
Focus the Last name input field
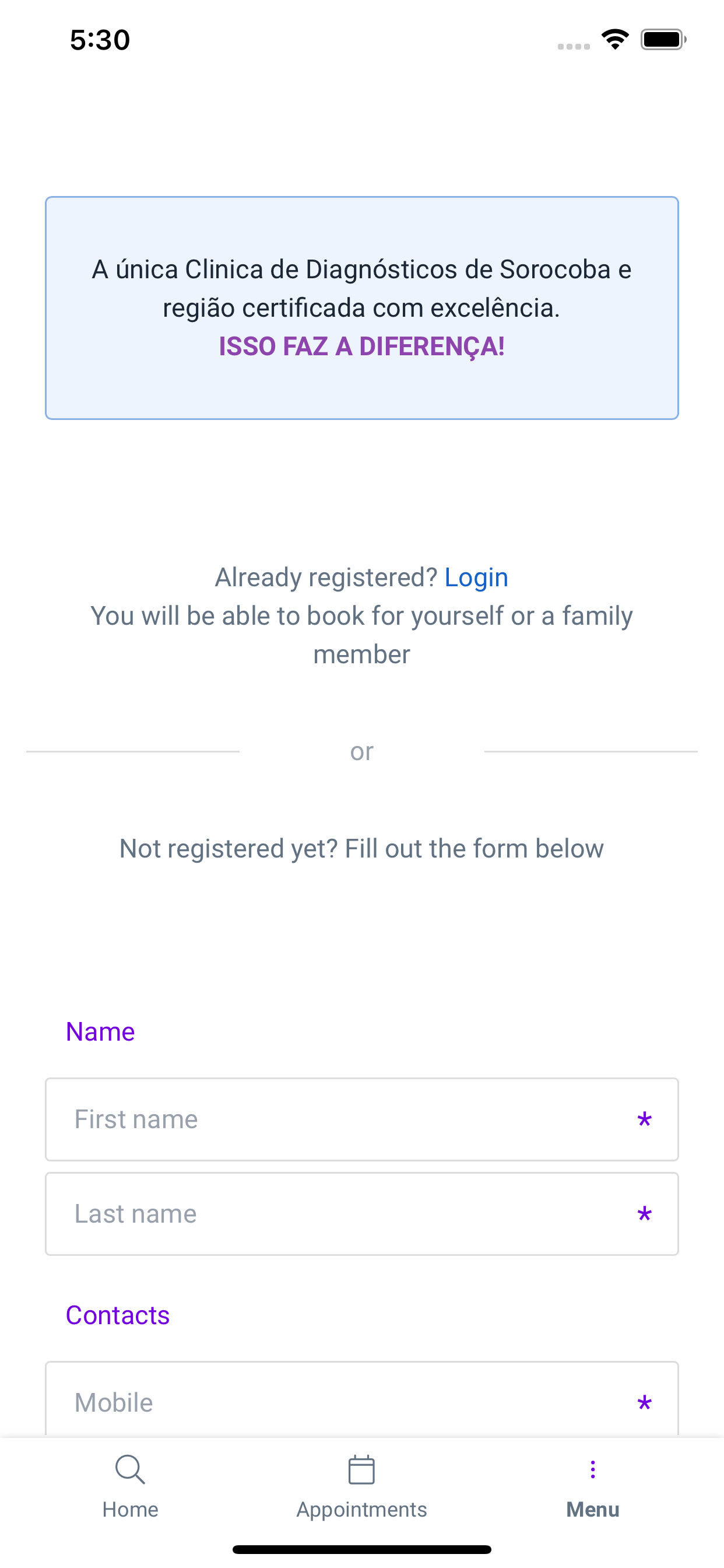pos(362,1214)
